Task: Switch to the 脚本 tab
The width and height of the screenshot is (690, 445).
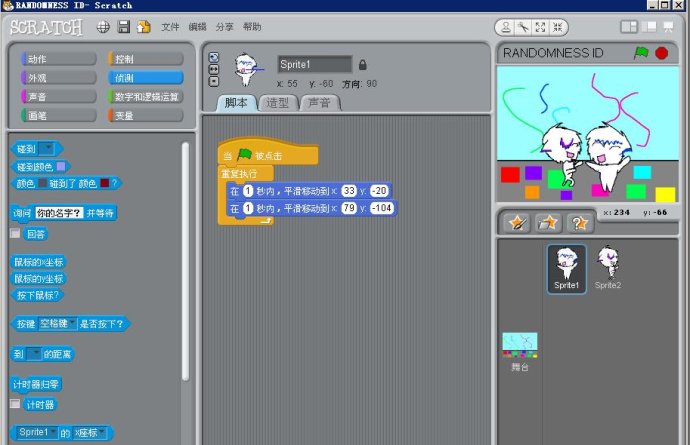Action: [x=236, y=103]
